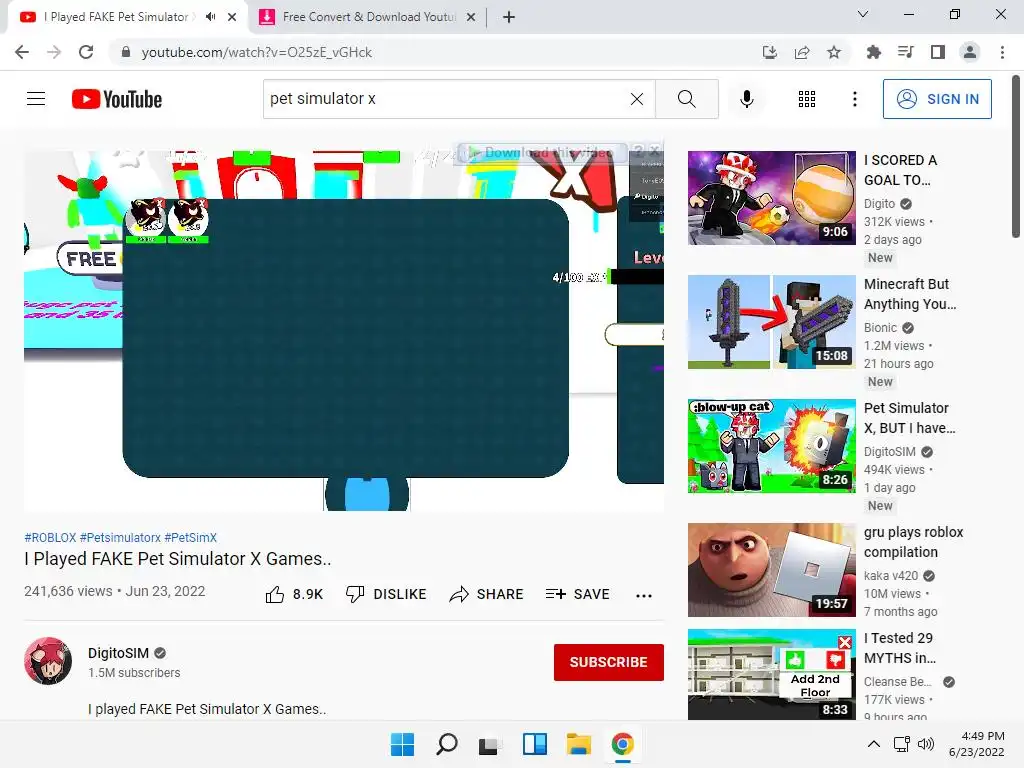Open the DigitoSIM channel avatar
Screen dimensions: 1024x768
(48, 661)
